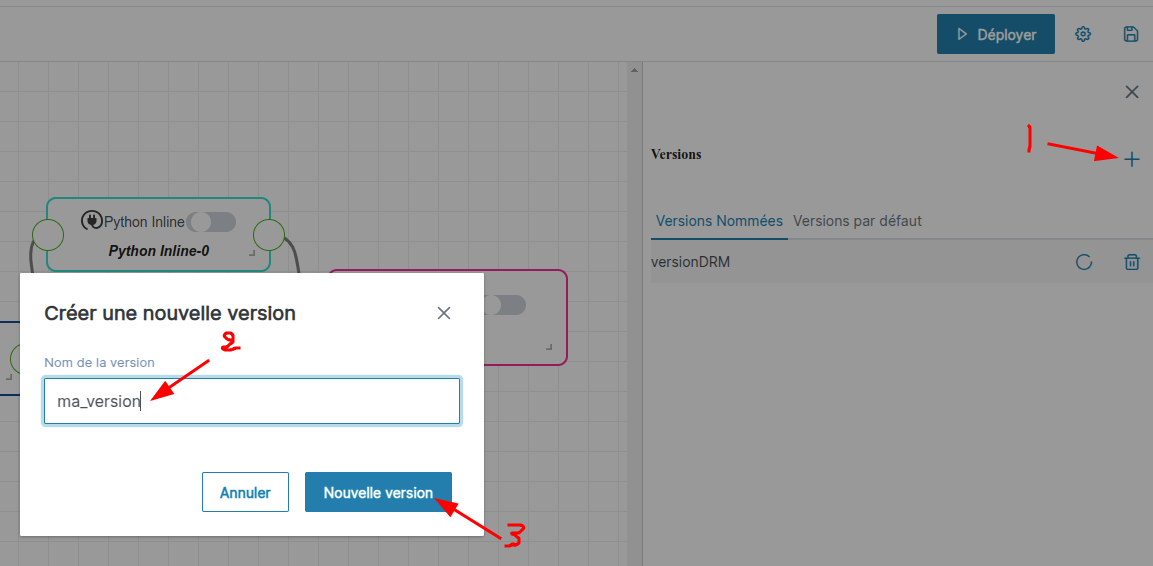The width and height of the screenshot is (1153, 566).
Task: Click the Python Inline node's right output port
Action: 269,235
